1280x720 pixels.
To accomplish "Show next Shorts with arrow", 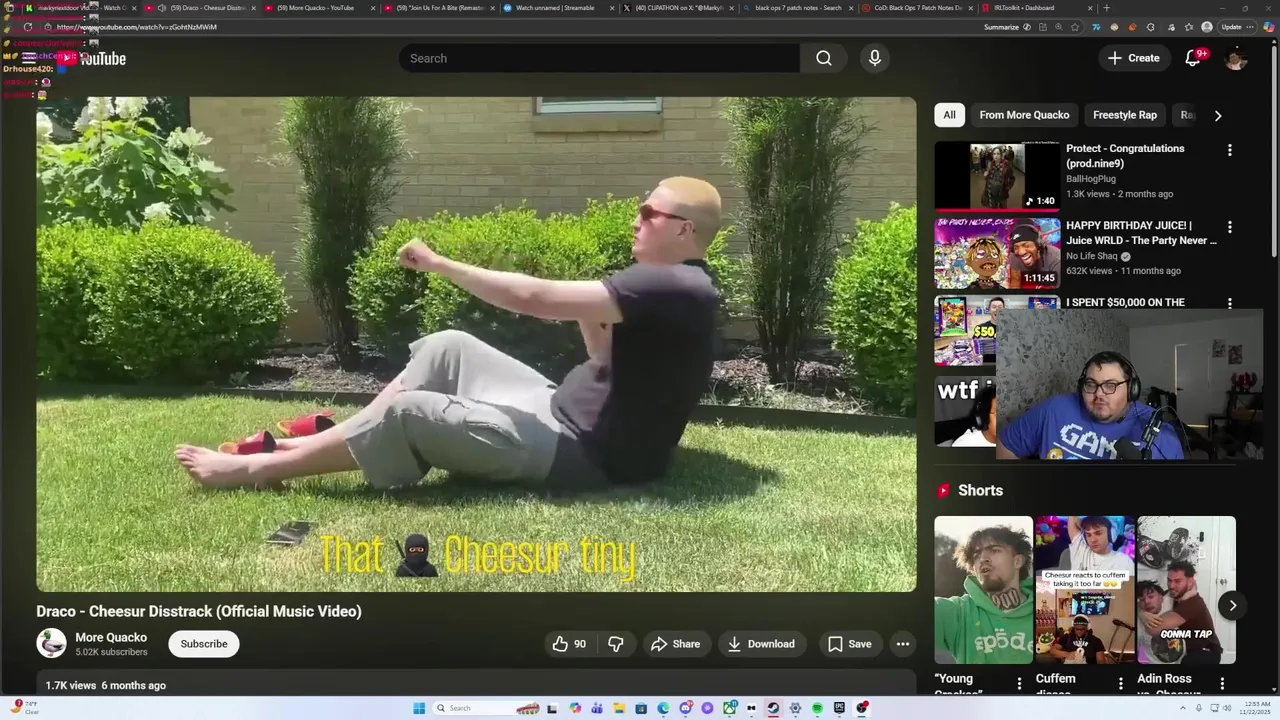I will 1232,605.
